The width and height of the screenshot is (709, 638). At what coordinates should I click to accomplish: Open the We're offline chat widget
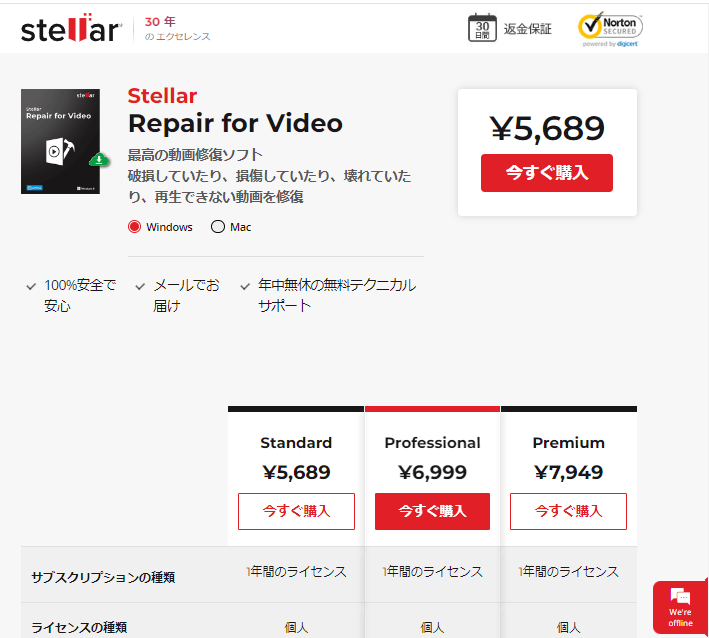680,607
